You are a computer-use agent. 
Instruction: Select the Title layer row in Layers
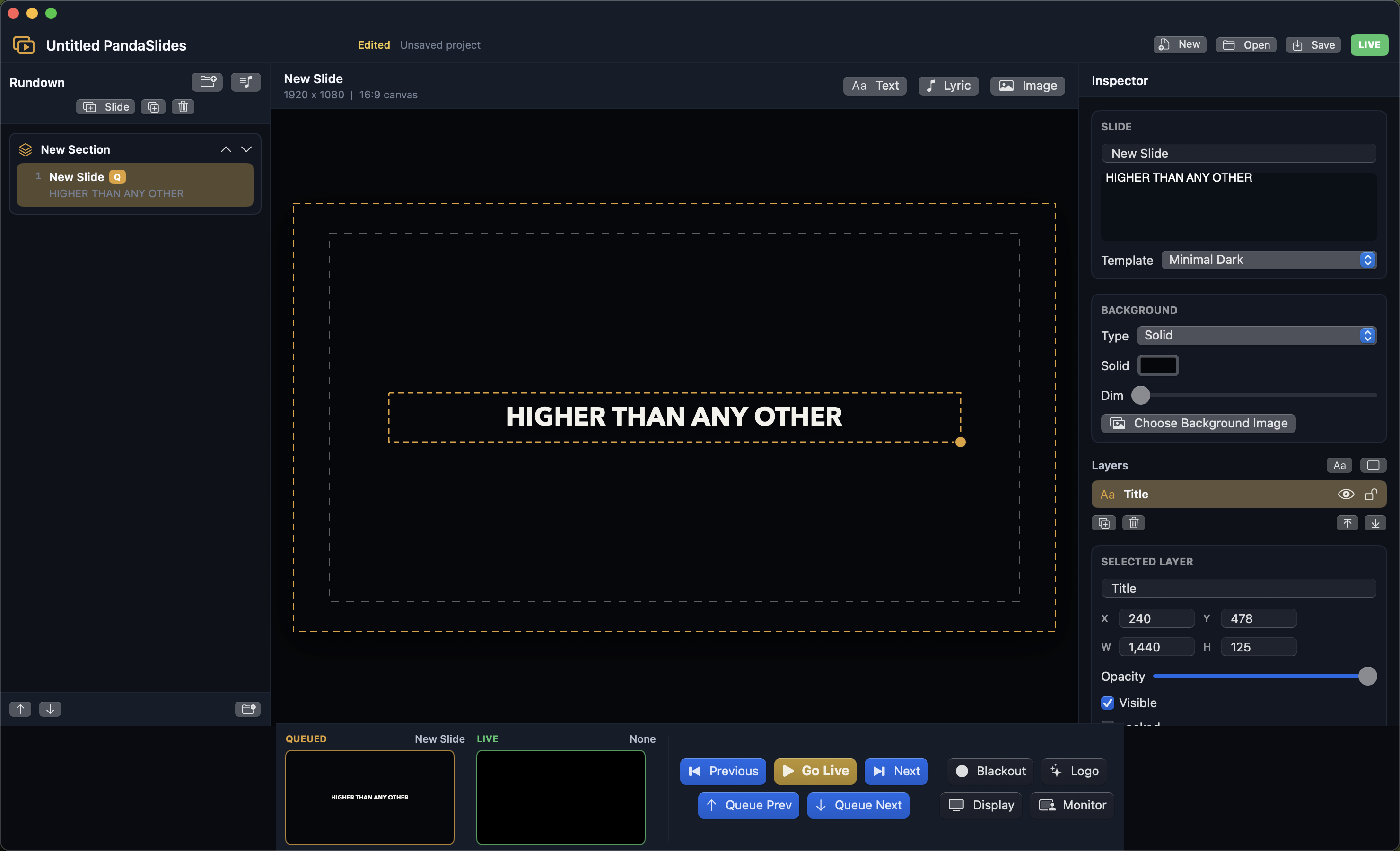coord(1239,494)
